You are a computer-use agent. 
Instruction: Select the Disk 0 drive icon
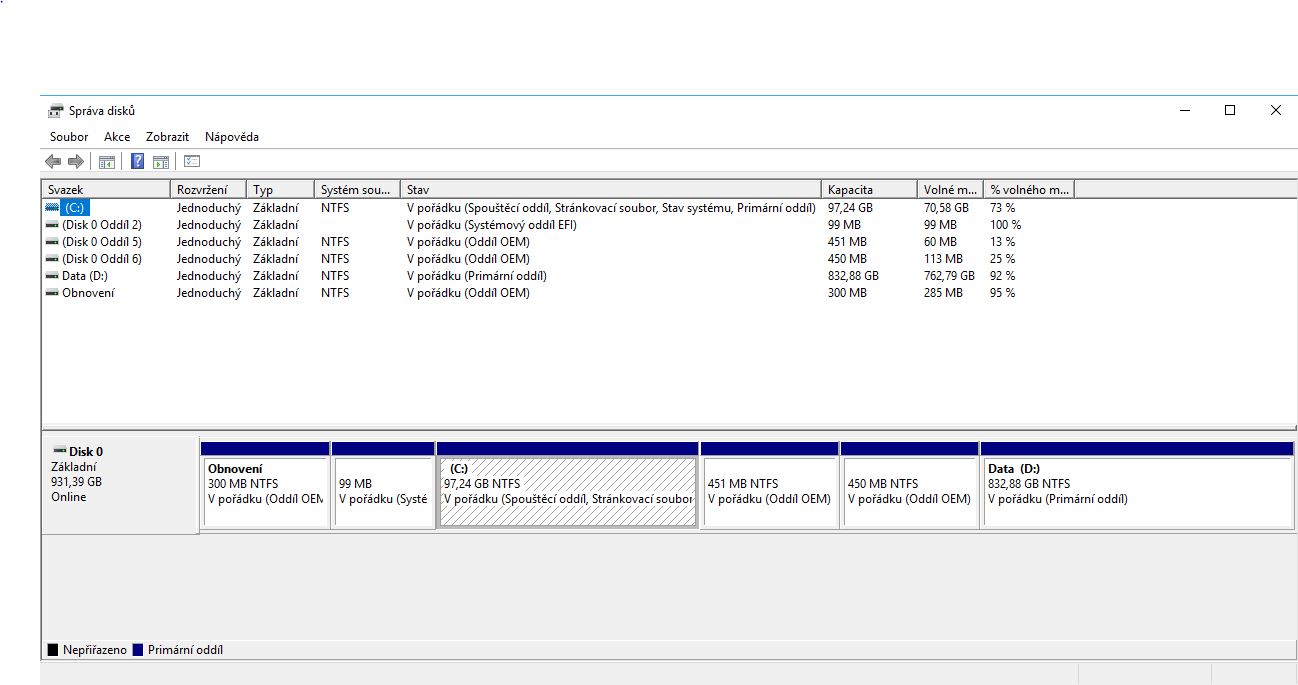[60, 452]
